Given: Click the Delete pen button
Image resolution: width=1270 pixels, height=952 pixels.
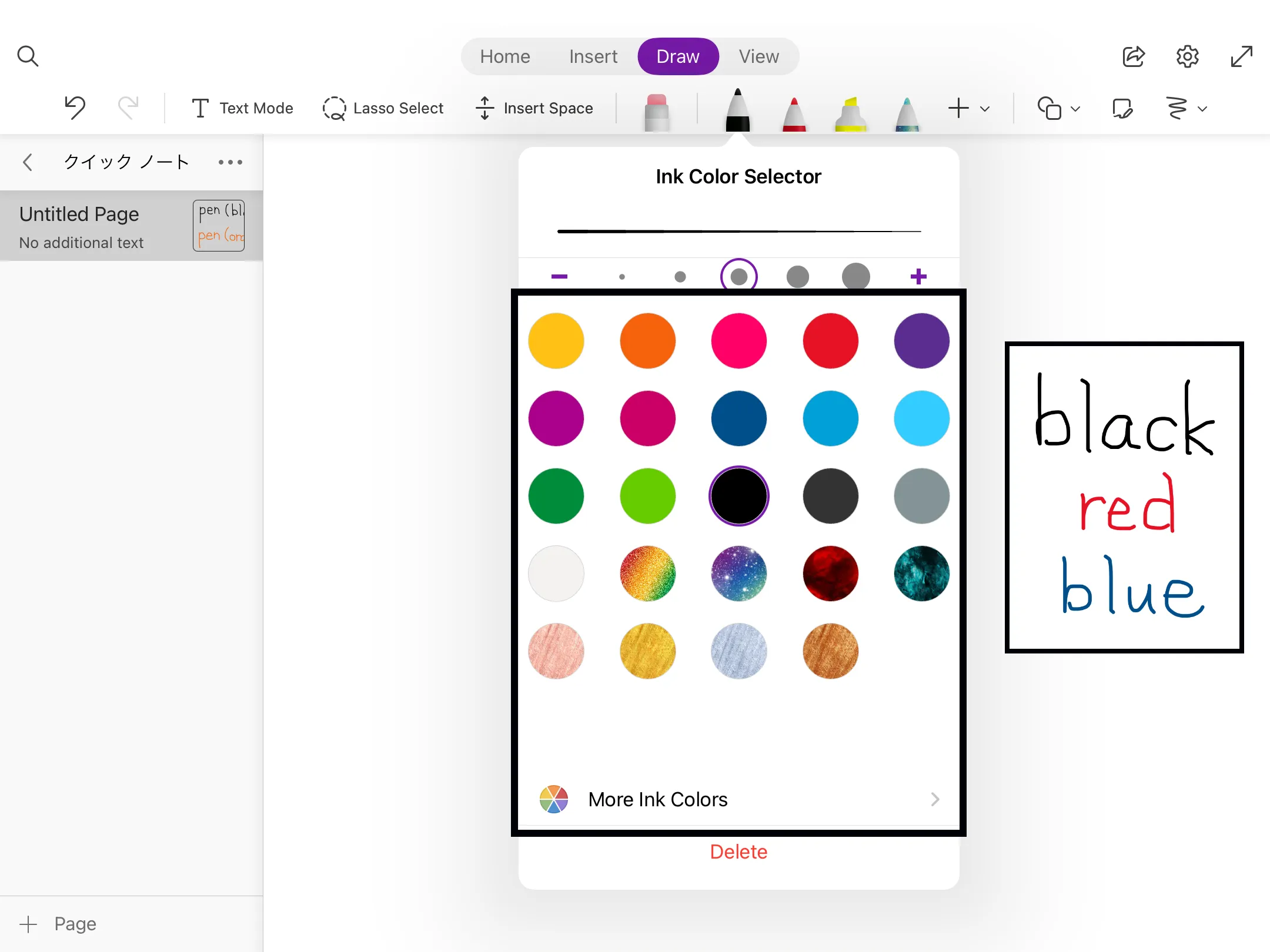Looking at the screenshot, I should [x=738, y=852].
